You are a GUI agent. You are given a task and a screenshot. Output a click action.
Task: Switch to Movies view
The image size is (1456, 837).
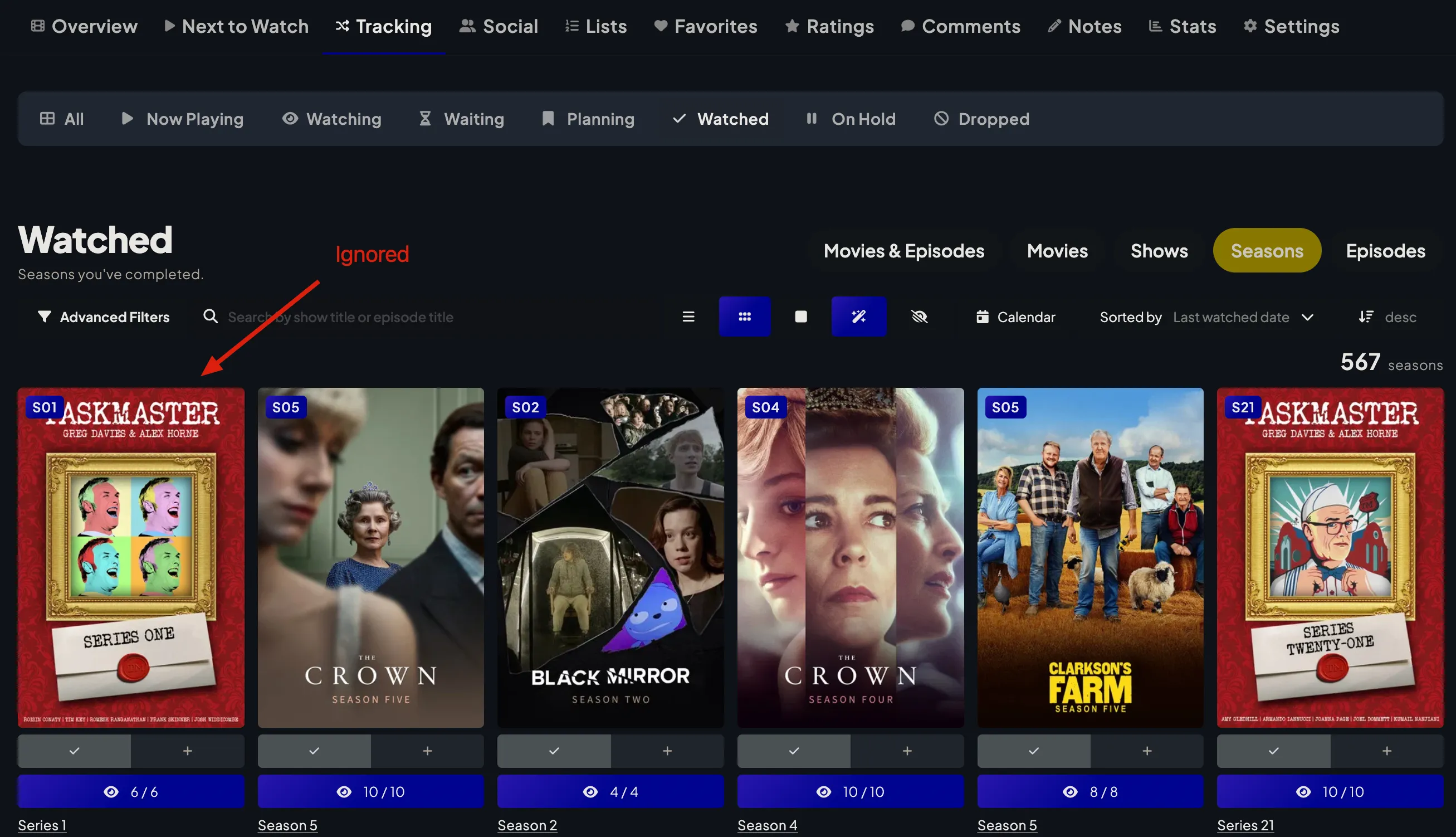point(1057,251)
